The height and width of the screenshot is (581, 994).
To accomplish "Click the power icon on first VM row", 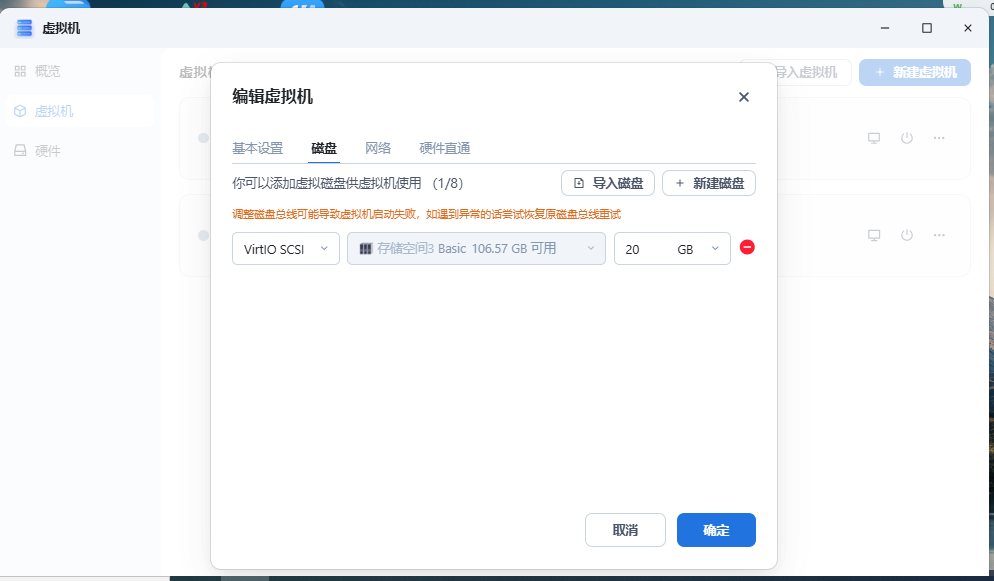I will [906, 138].
